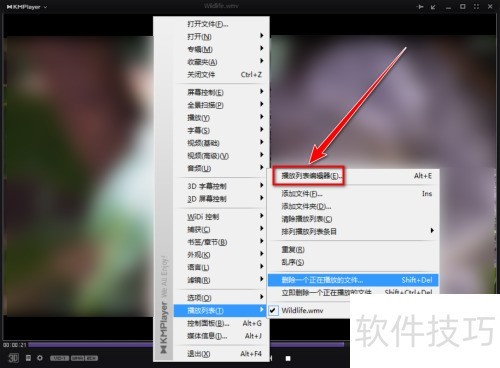The height and width of the screenshot is (368, 500).
Task: Open the playlist icon beside the 3D button
Action: pyautogui.click(x=28, y=358)
